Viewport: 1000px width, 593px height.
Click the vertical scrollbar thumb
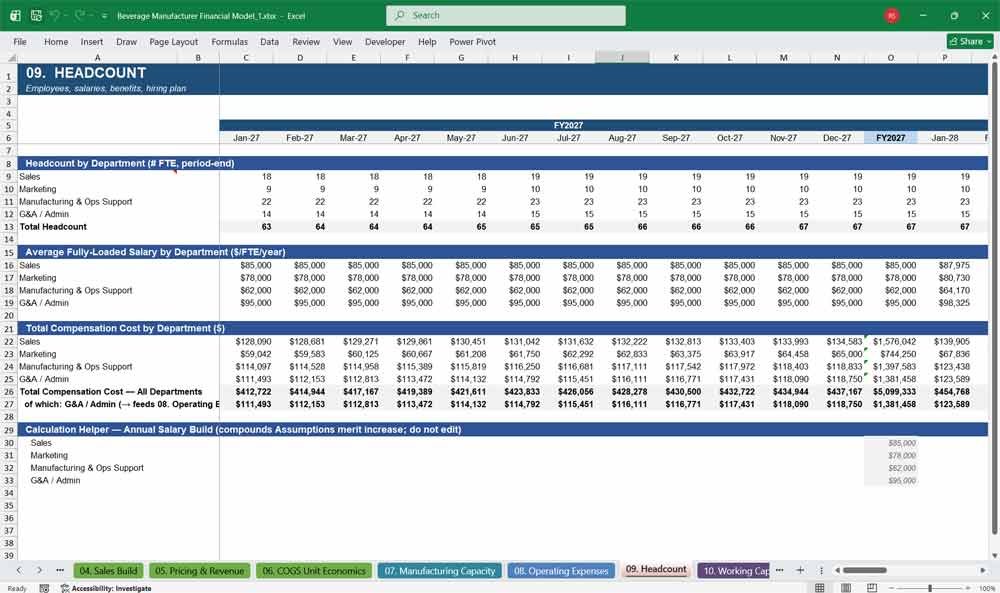[x=994, y=298]
